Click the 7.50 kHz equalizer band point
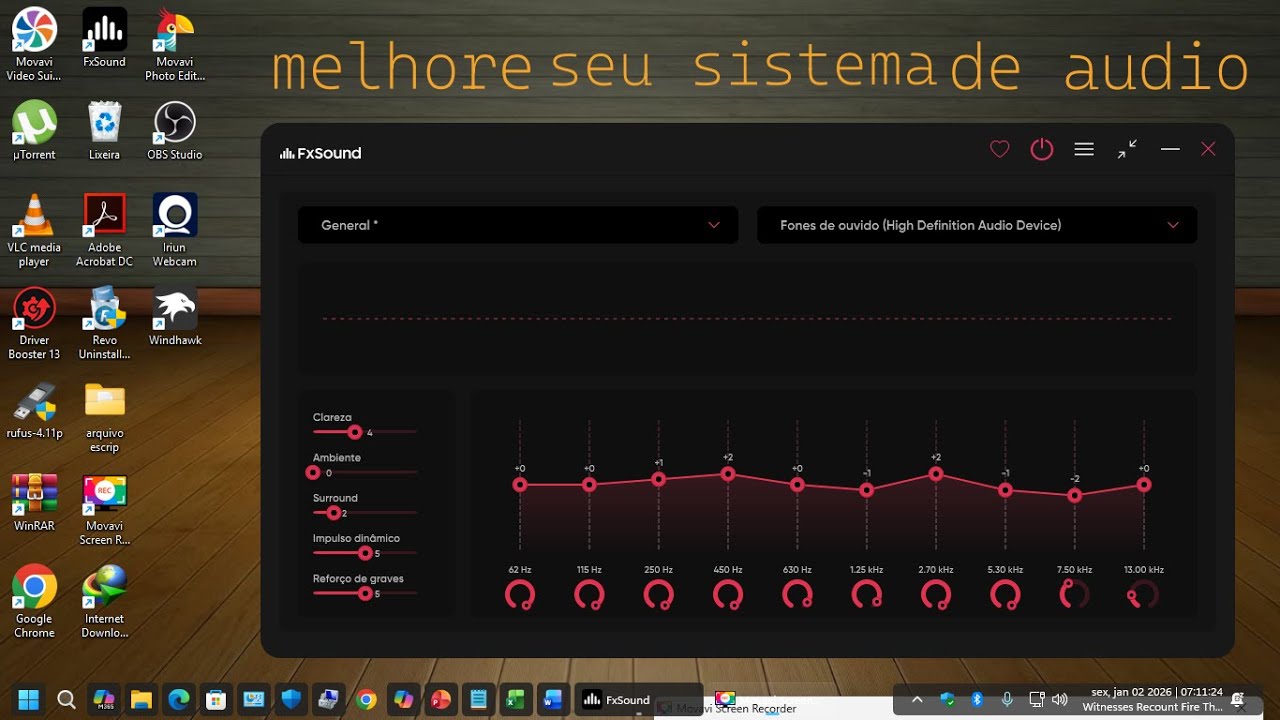Viewport: 1280px width, 720px height. point(1075,495)
